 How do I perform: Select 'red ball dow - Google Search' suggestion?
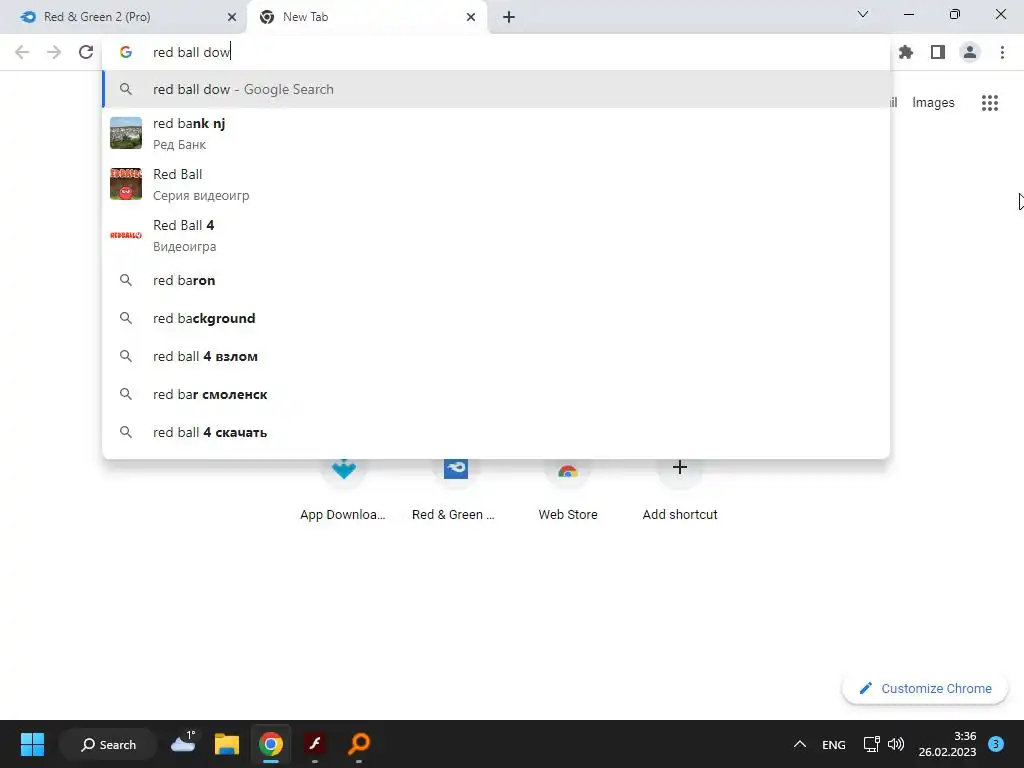pos(496,89)
